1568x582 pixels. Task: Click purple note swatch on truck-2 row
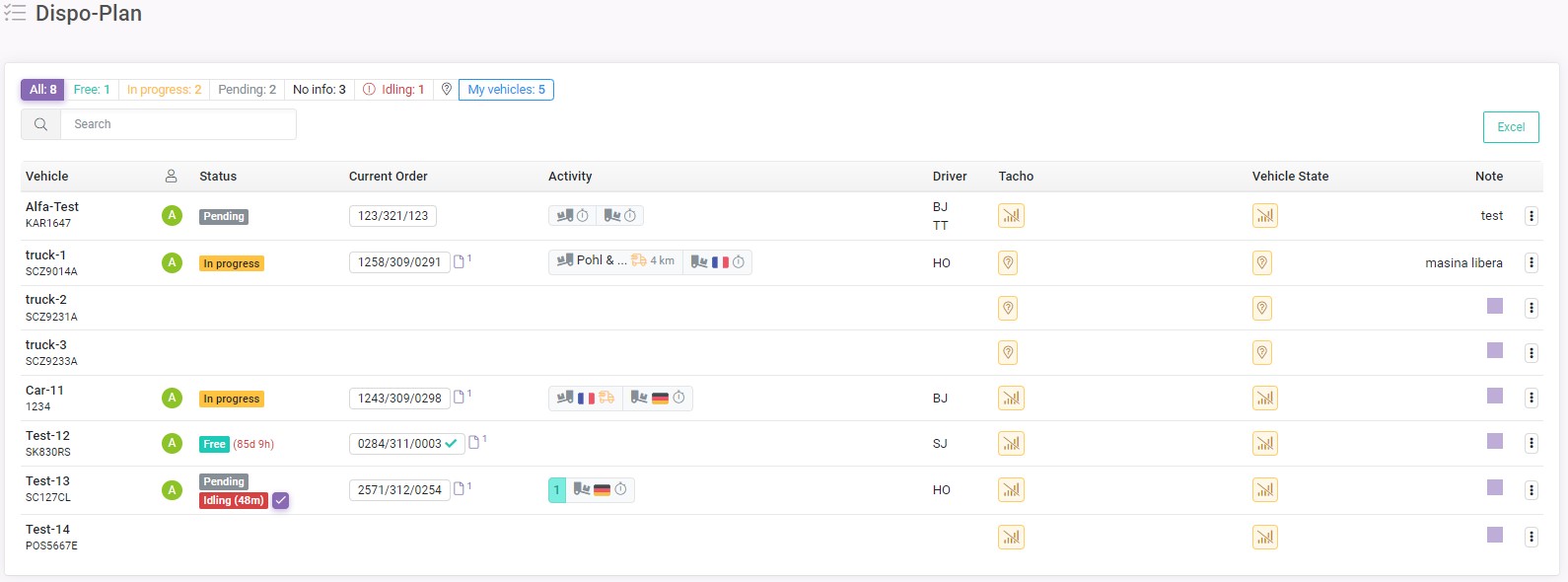(x=1495, y=306)
